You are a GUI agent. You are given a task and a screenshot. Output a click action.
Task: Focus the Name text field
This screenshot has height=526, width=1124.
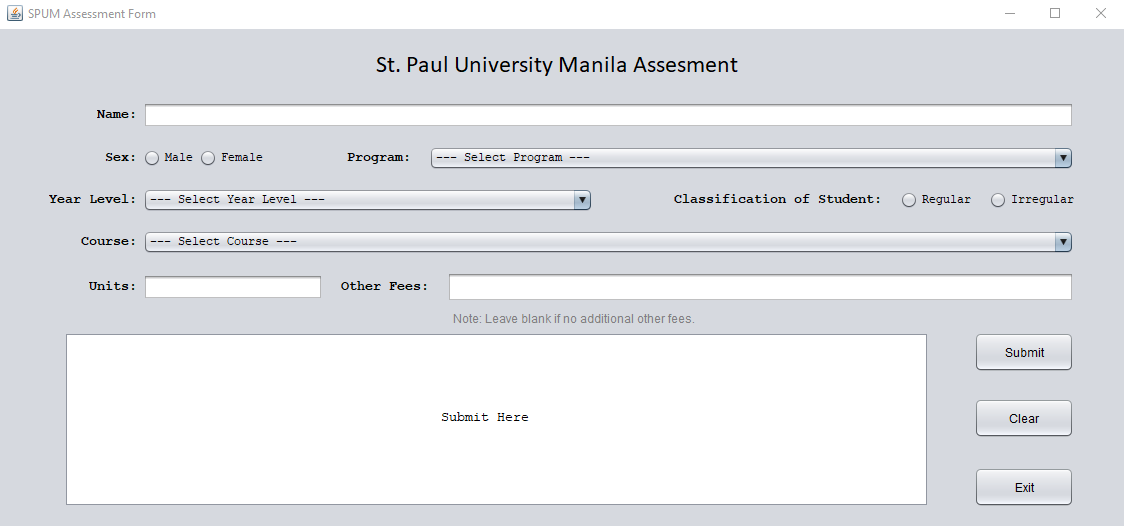point(608,115)
